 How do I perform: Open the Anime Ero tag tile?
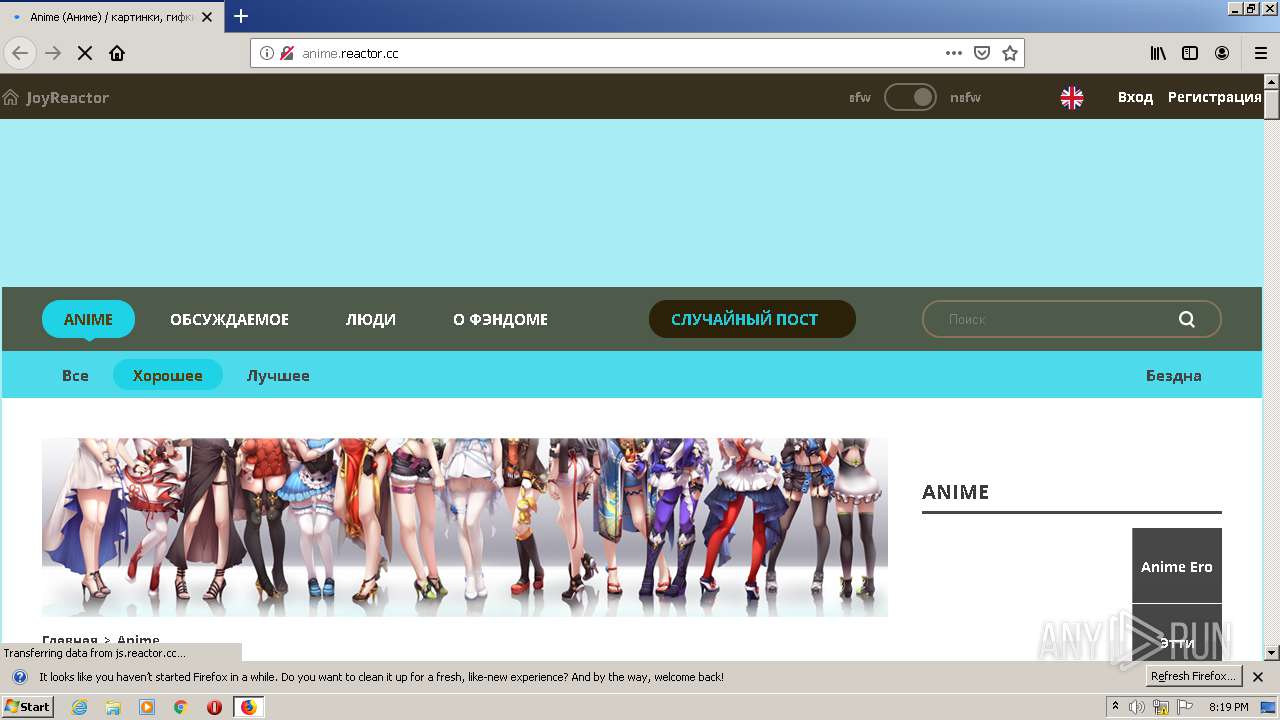click(1177, 566)
